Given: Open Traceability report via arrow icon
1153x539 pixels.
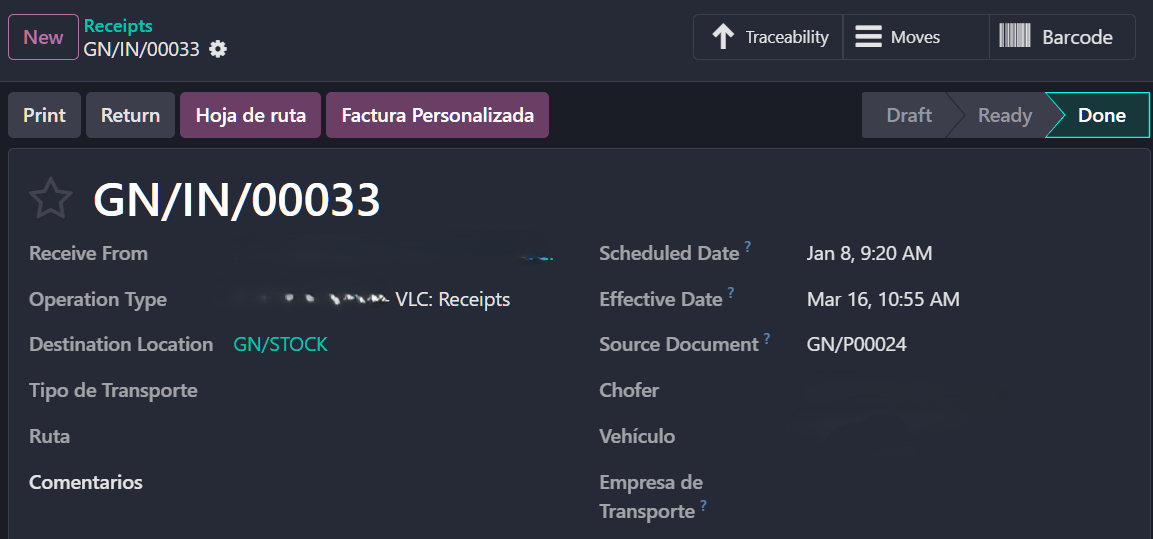Looking at the screenshot, I should 723,37.
